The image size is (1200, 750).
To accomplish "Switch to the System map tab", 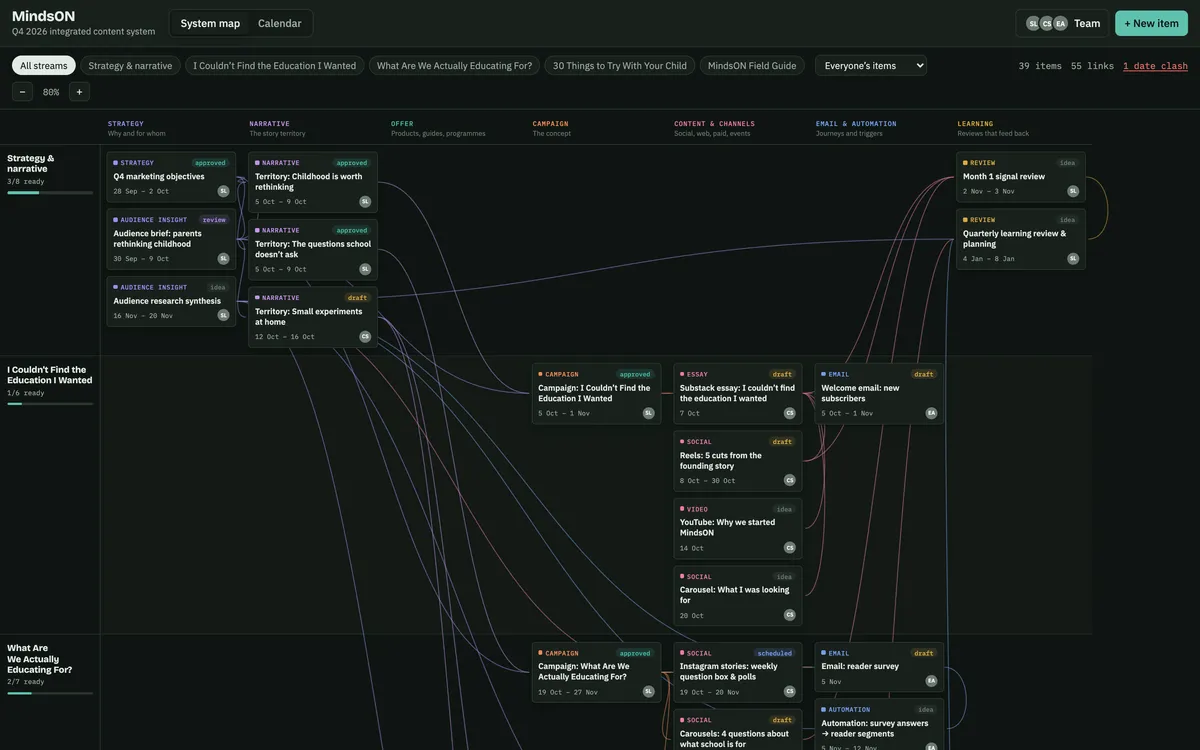I will 210,23.
